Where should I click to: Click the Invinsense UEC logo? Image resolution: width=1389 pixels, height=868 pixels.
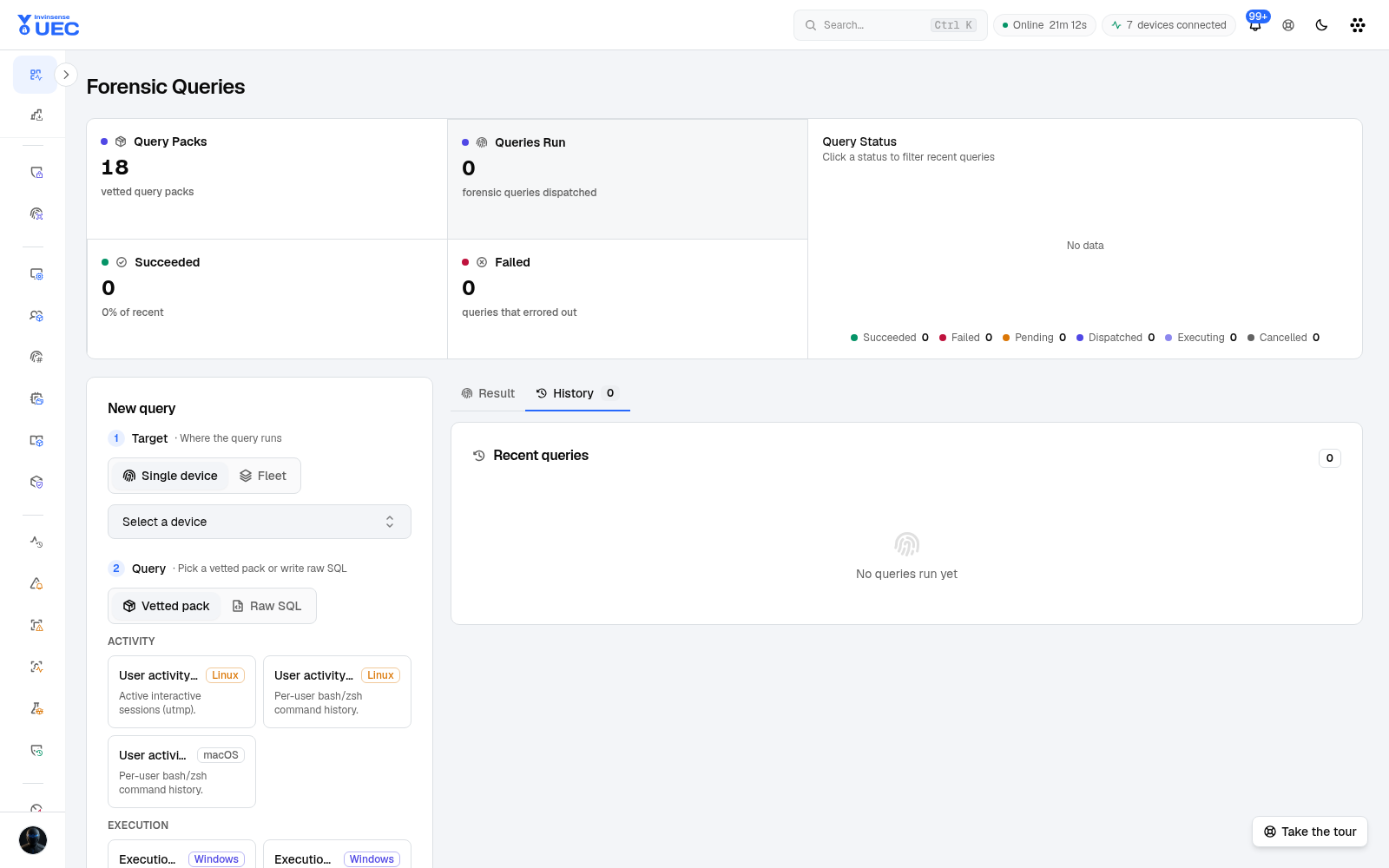pos(49,25)
